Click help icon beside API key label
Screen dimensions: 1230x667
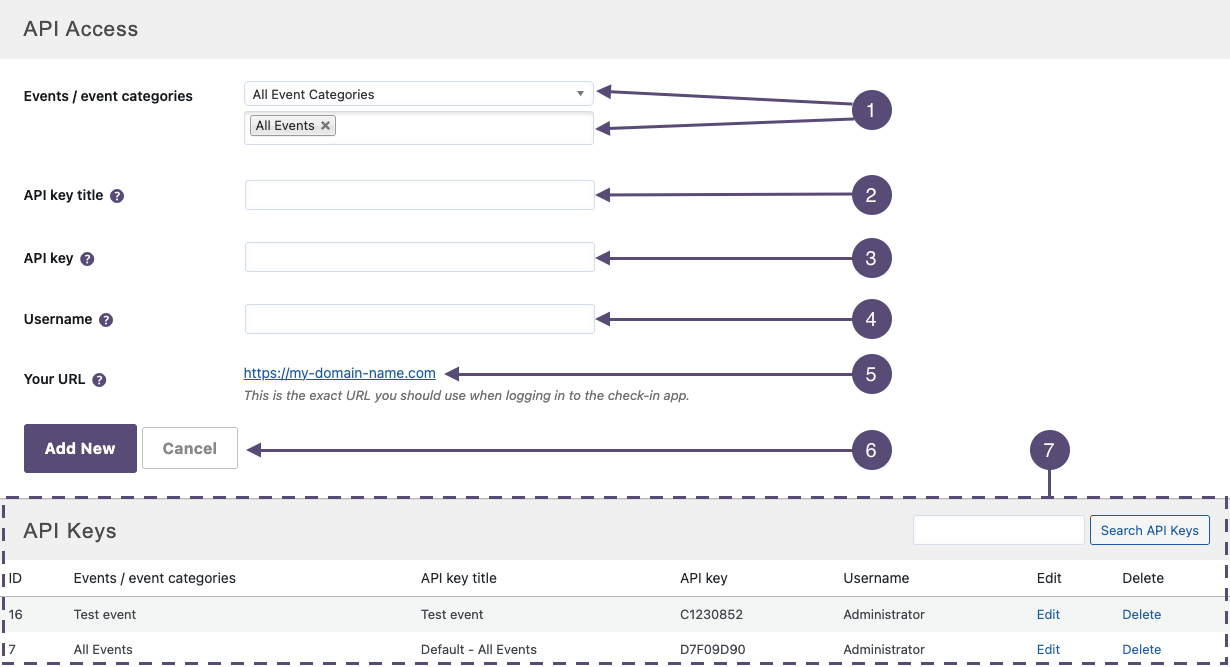click(87, 259)
